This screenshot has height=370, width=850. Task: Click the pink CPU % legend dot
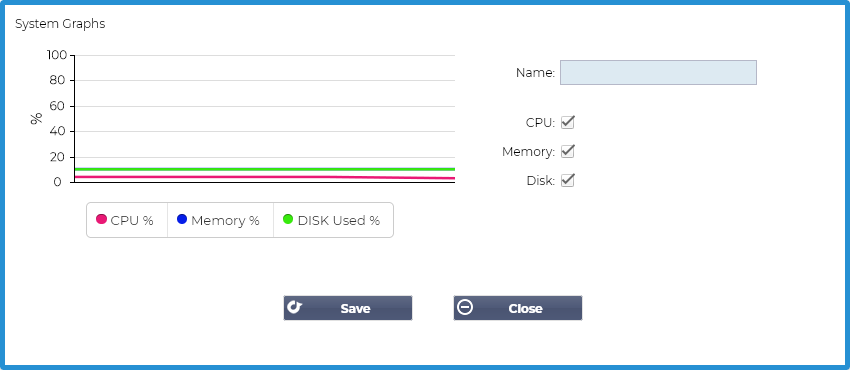click(x=101, y=219)
